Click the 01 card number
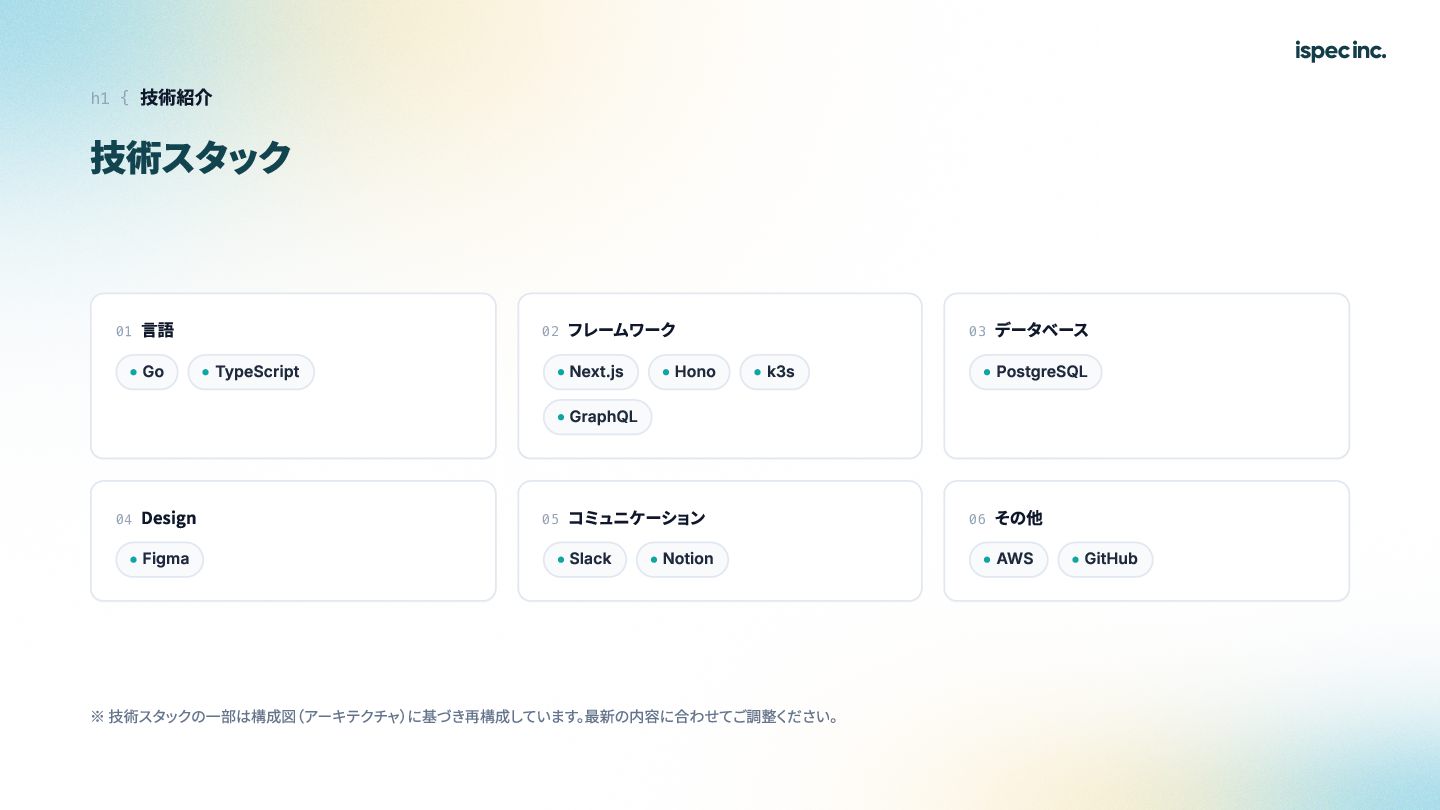The width and height of the screenshot is (1440, 810). [124, 331]
